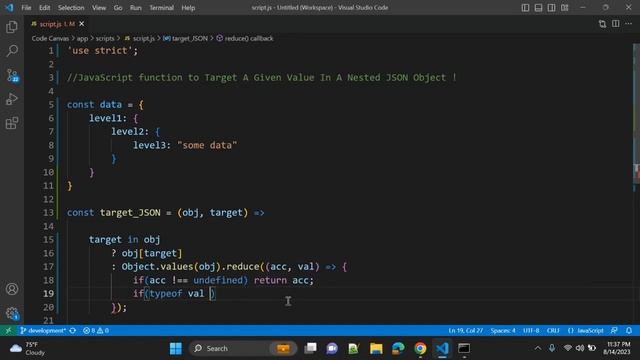Image resolution: width=640 pixels, height=360 pixels.
Task: Click the taskbar Search box
Action: pos(242,349)
